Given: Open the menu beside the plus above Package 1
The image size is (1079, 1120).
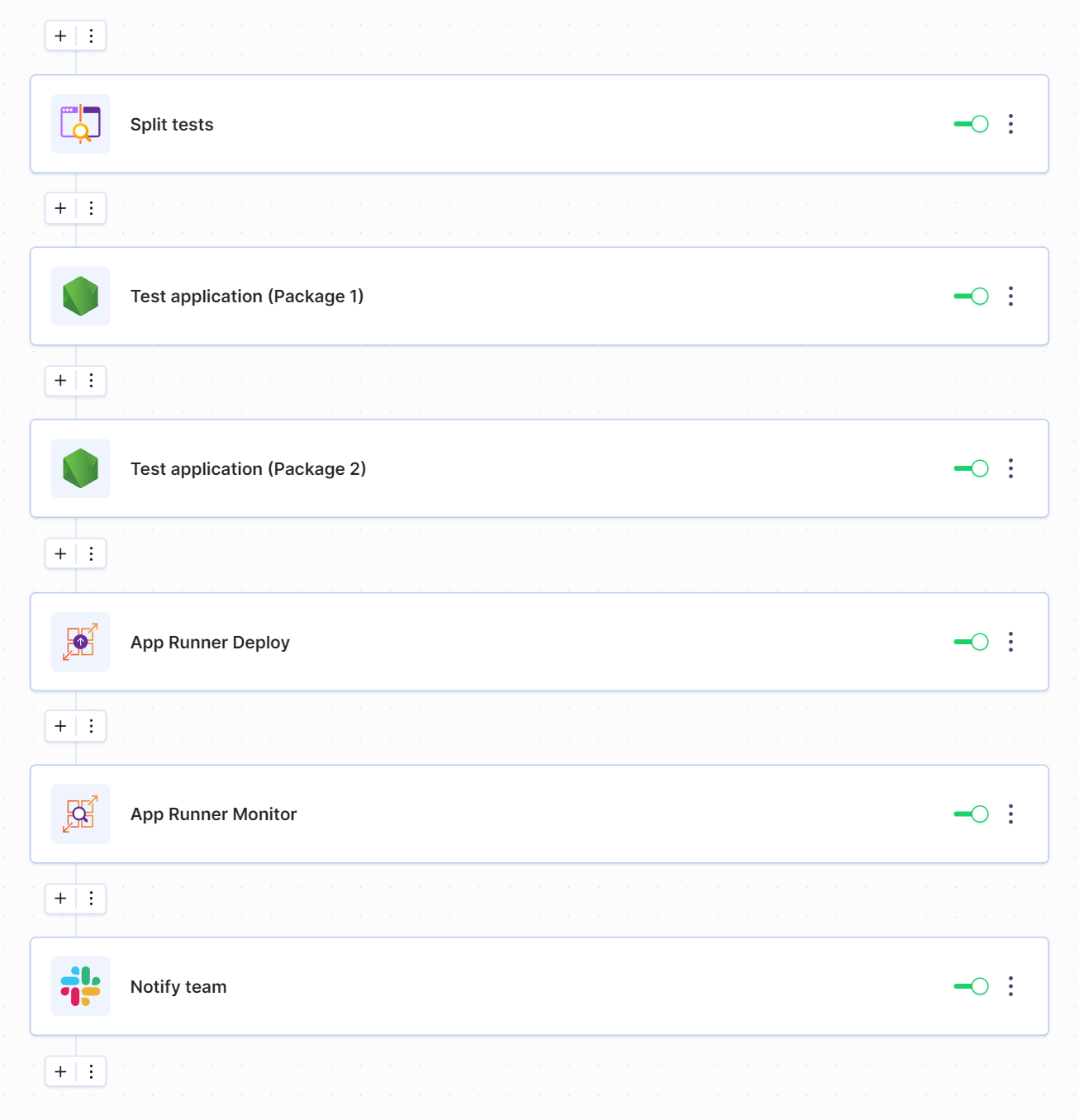Looking at the screenshot, I should [91, 208].
